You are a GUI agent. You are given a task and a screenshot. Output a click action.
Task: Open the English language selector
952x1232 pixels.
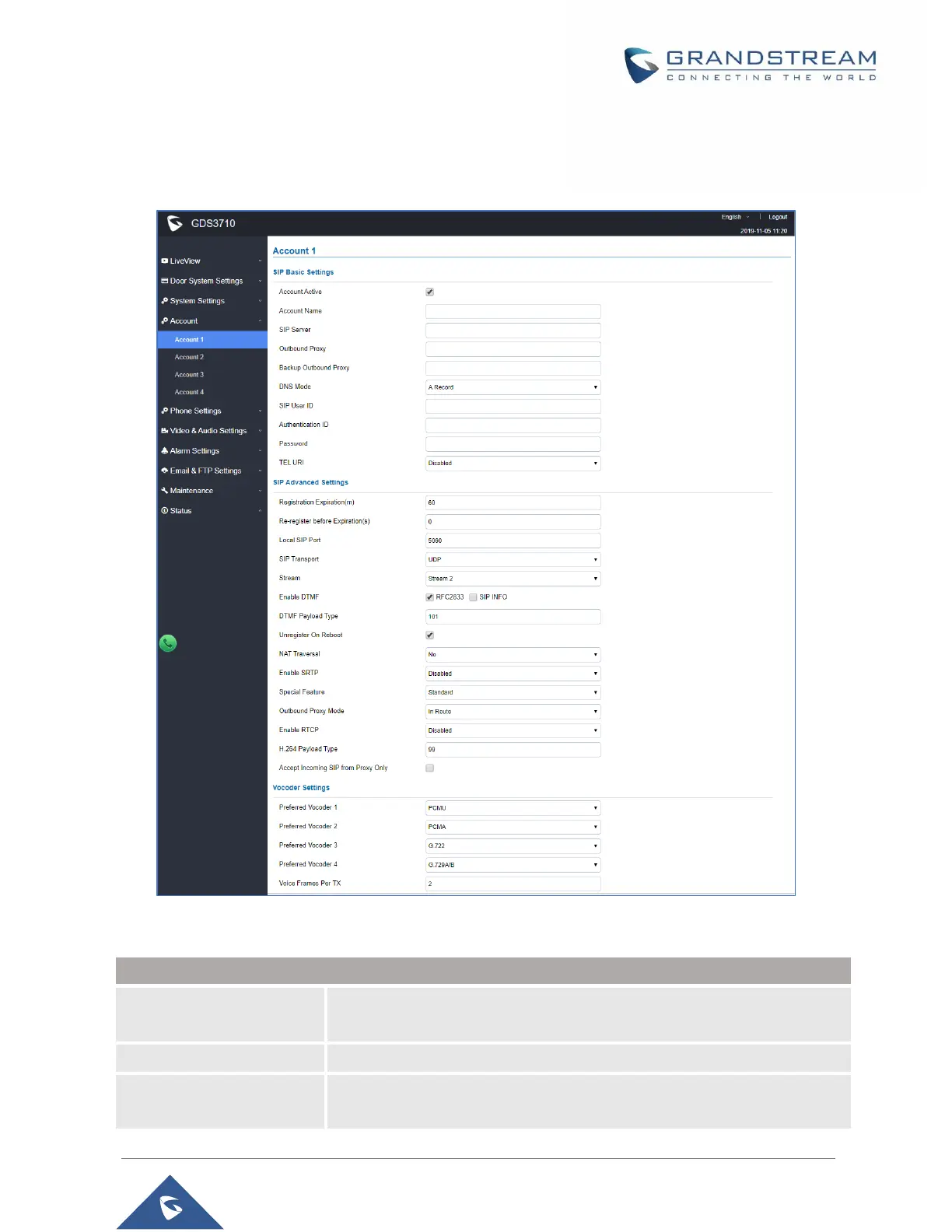click(x=735, y=217)
